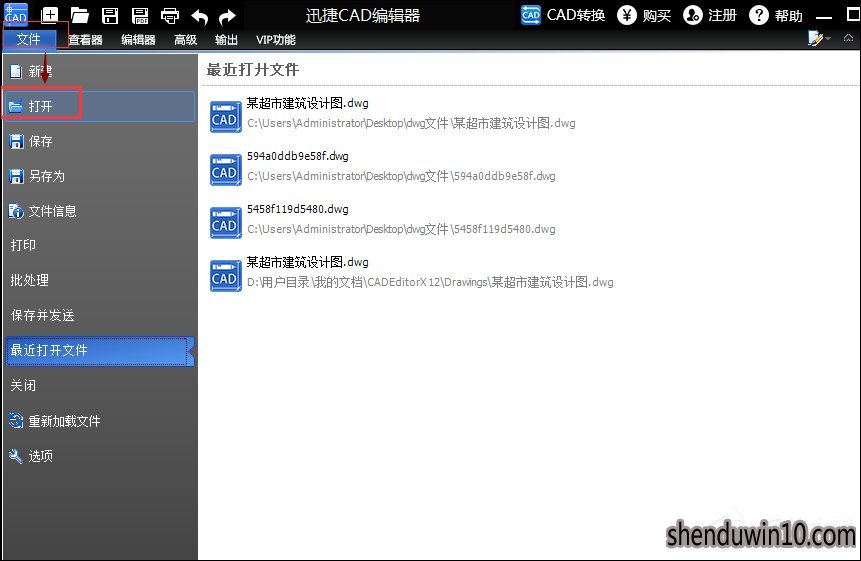Open the Desktop 某超市建筑设计图.dwg recent file name
861x561 pixels.
pos(308,103)
